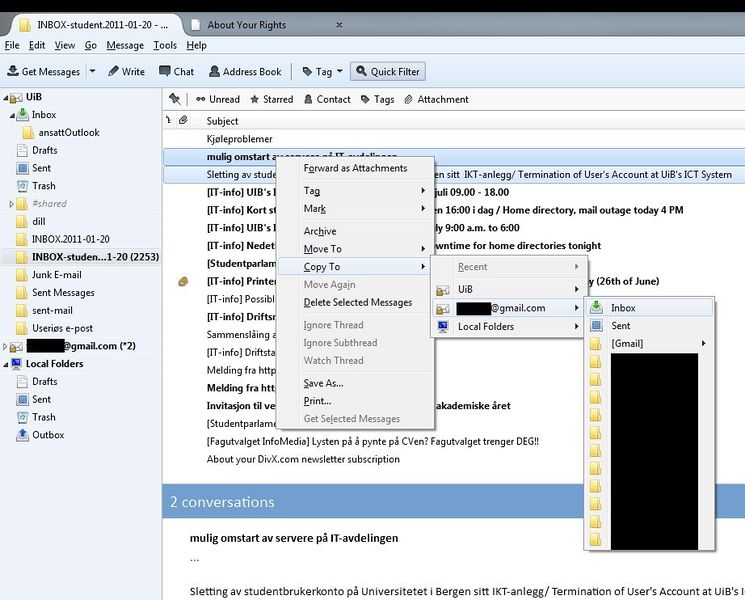Select the INBOX.2011-01-20 folder
Viewport: 745px width, 600px height.
(70, 239)
